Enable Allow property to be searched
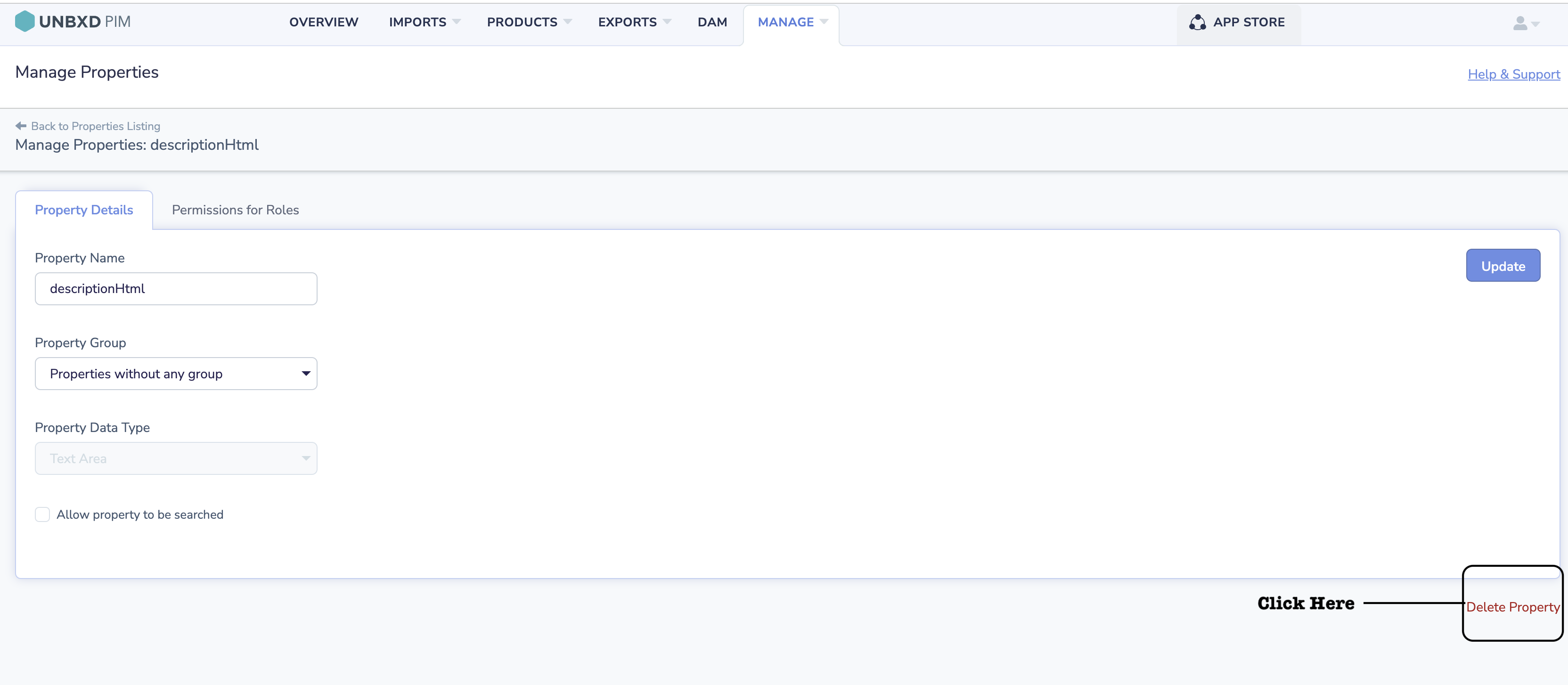 point(42,514)
